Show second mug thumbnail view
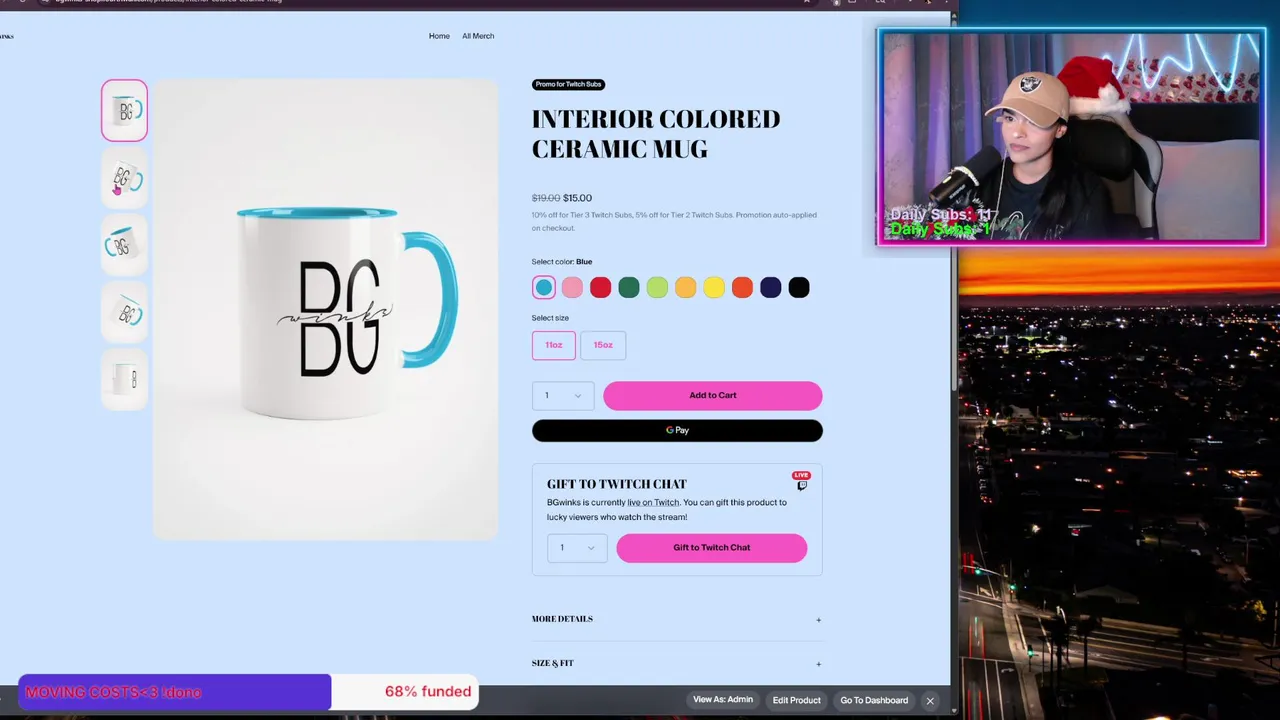 (x=124, y=179)
